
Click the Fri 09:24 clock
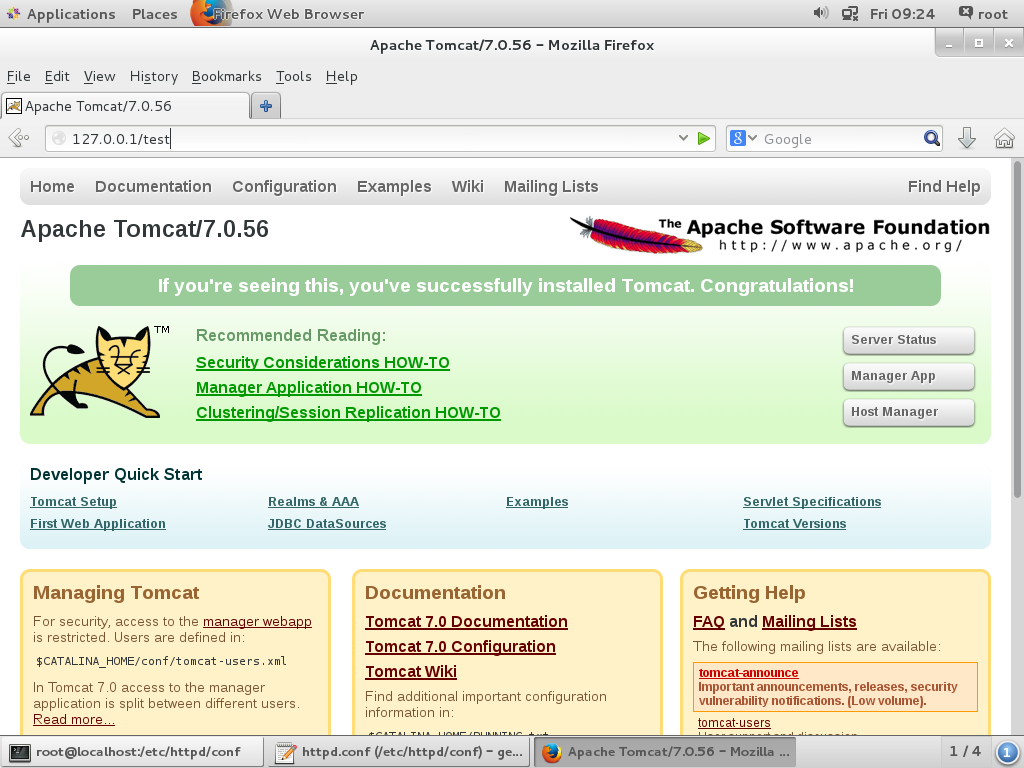coord(902,14)
